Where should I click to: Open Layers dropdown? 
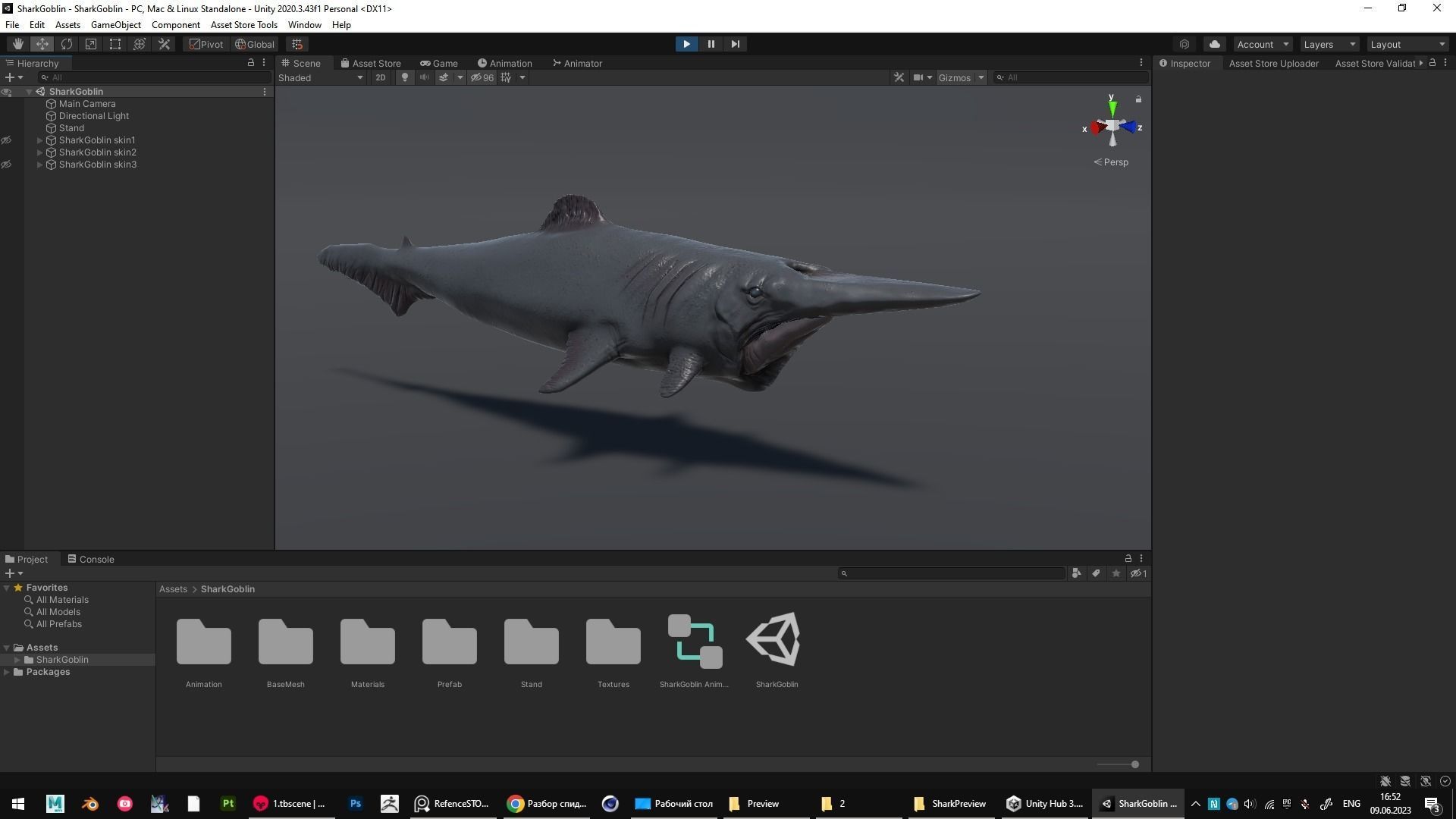[1329, 44]
